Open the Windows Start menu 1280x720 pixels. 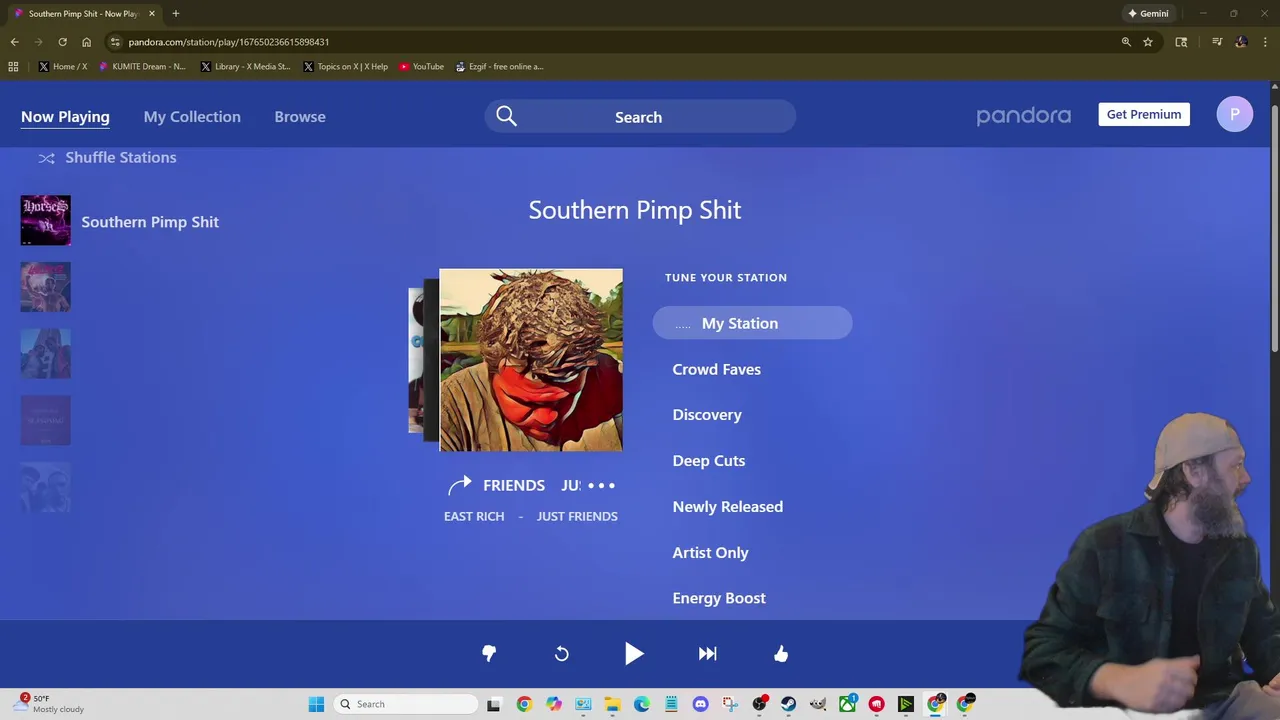point(316,704)
